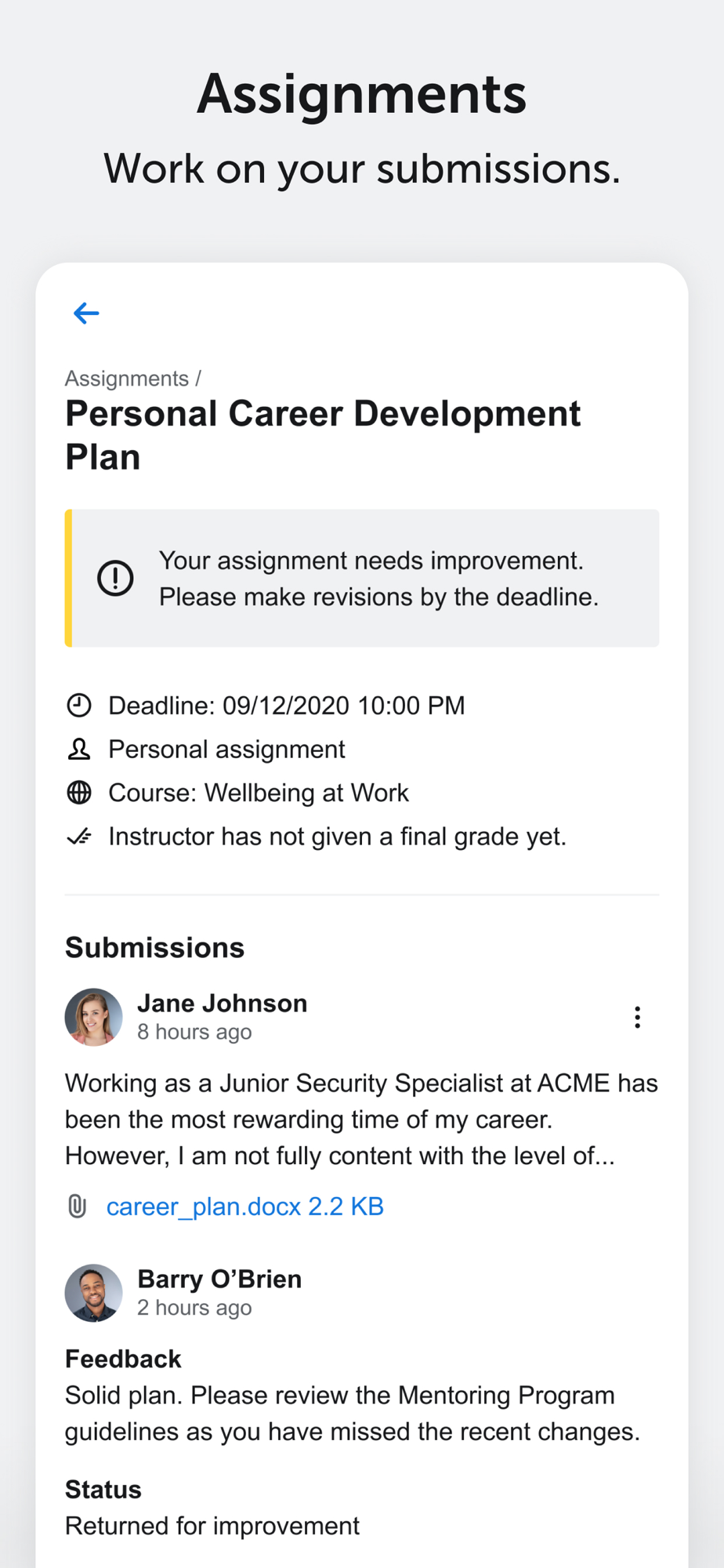Viewport: 724px width, 1568px height.
Task: Click Barry O'Brien's profile photo
Action: tap(93, 1293)
